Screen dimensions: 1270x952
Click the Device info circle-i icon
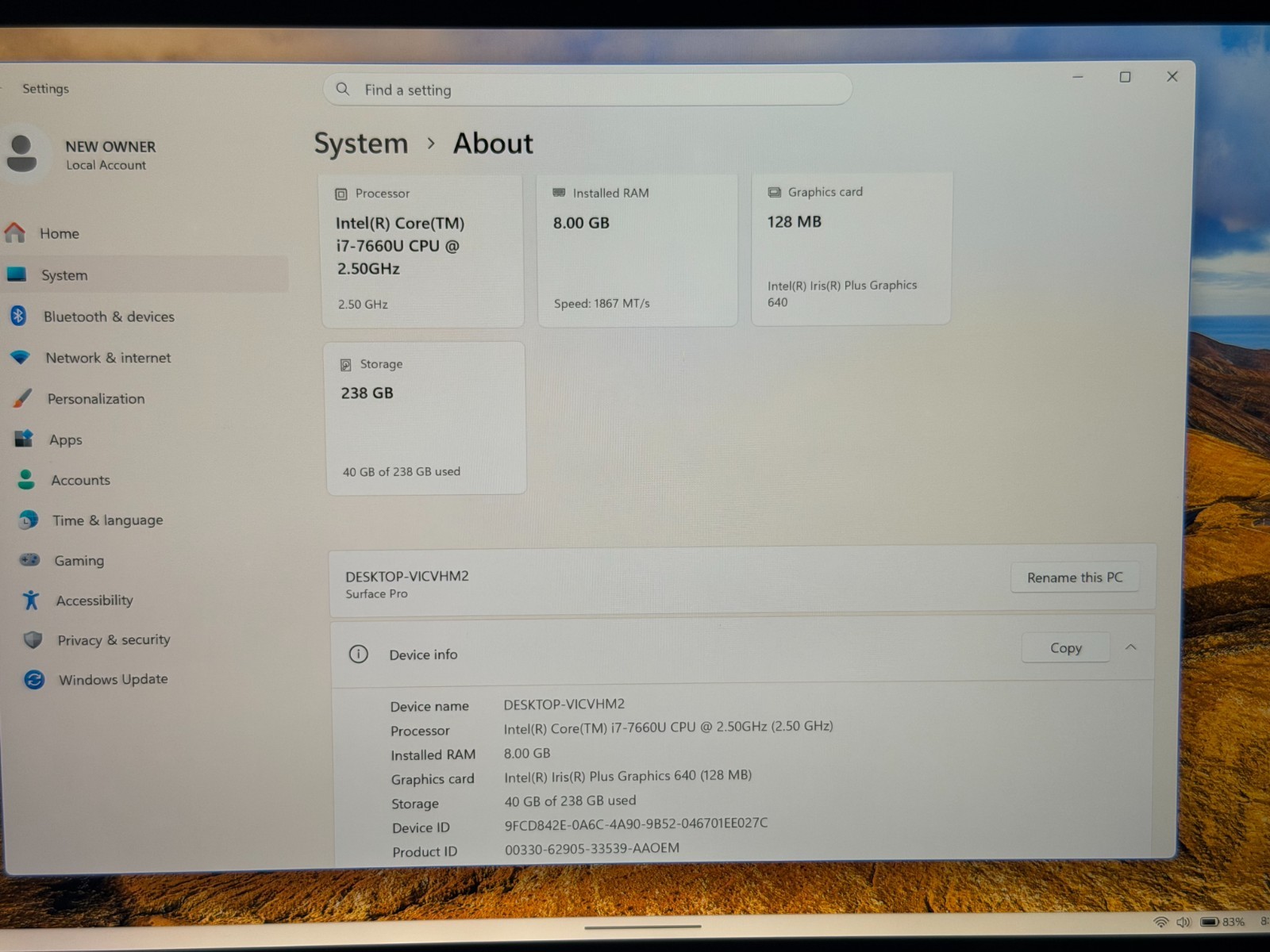pyautogui.click(x=359, y=654)
